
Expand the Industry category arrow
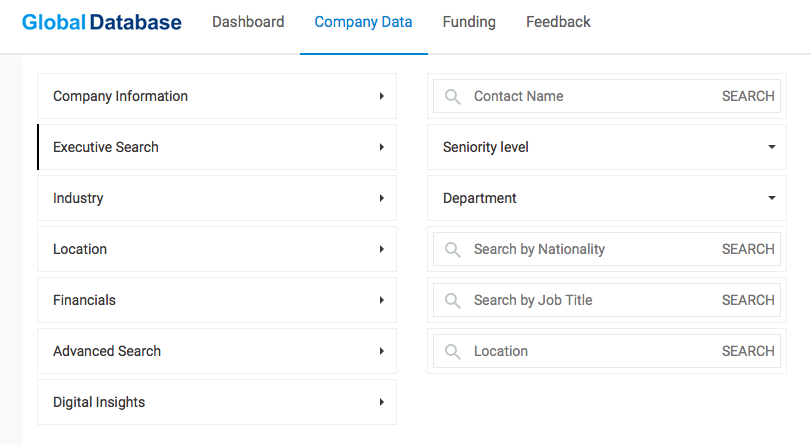click(382, 199)
